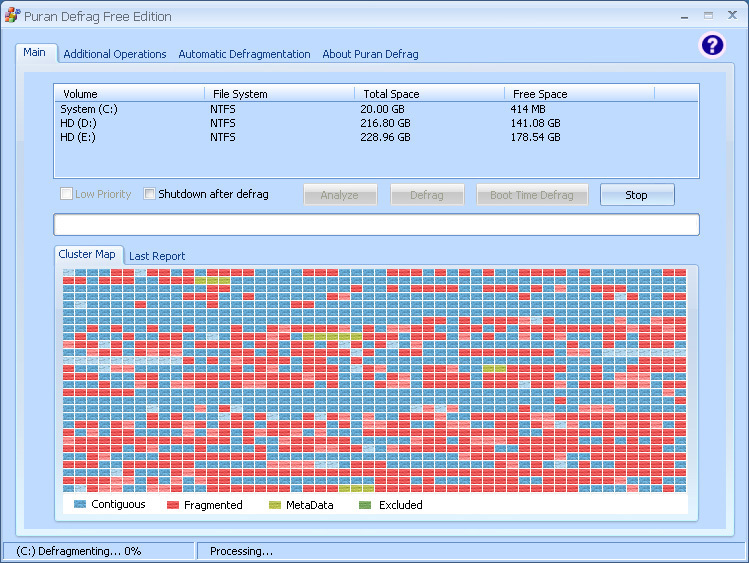Click the MetaData legend label
This screenshot has width=749, height=563.
pos(310,505)
